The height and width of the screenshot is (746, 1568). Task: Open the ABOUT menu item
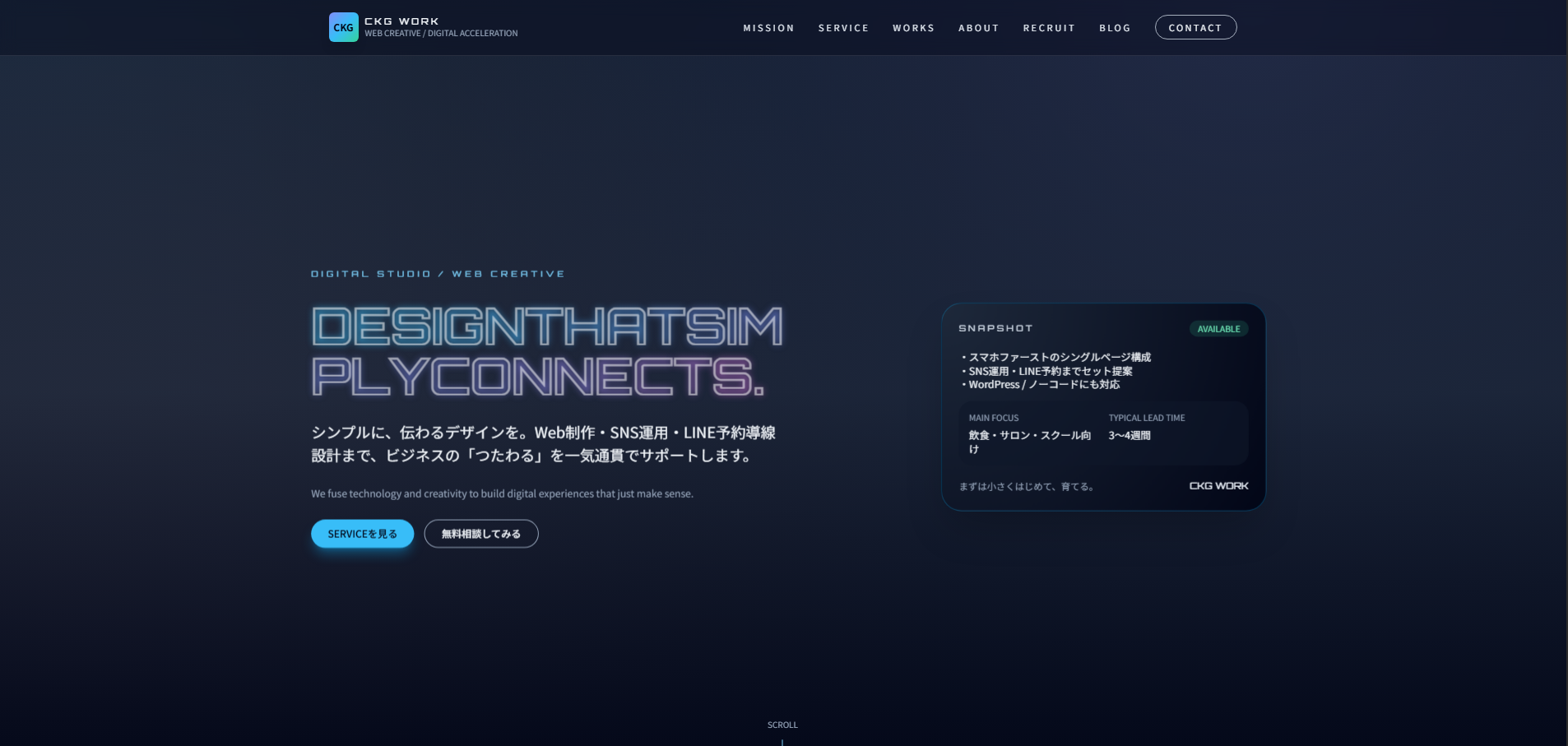tap(977, 27)
